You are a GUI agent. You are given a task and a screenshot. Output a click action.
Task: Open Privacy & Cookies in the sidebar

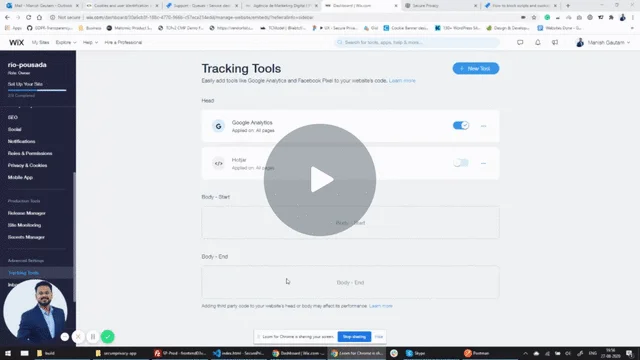(x=27, y=165)
